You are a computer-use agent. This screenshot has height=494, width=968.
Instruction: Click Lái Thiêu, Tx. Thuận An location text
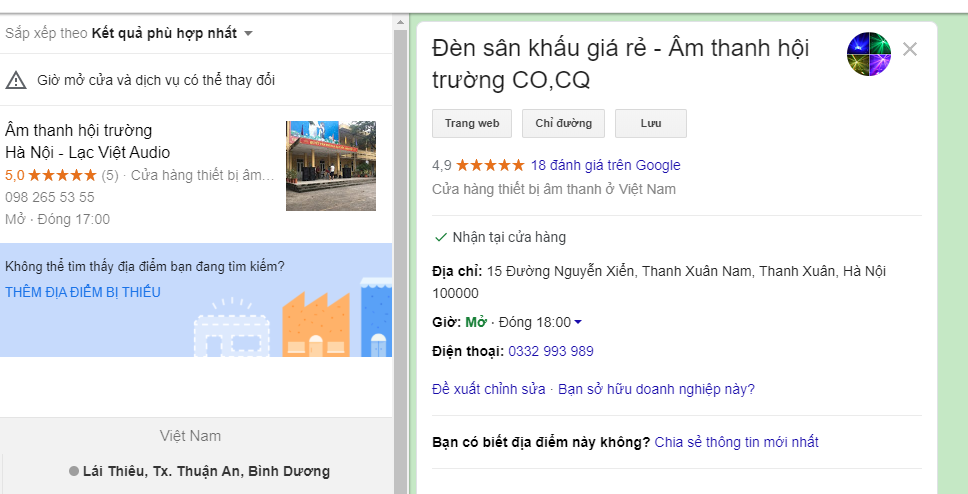point(206,471)
